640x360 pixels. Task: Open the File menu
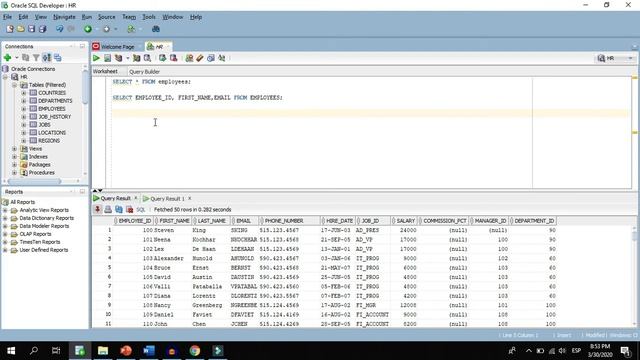coord(7,17)
